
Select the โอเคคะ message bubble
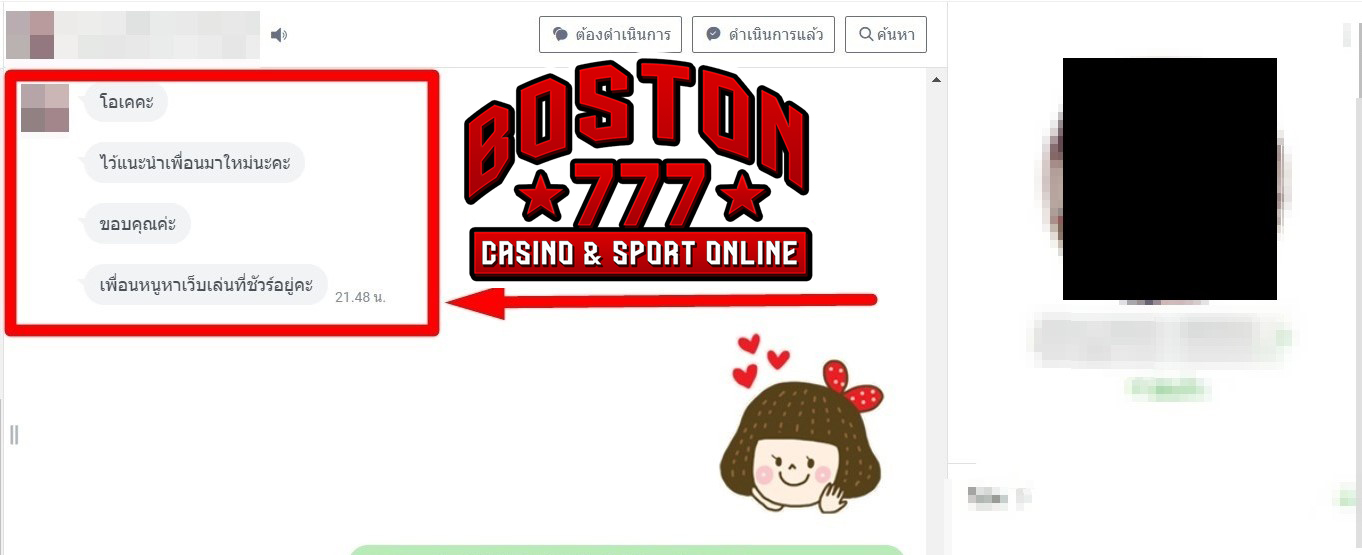coord(126,102)
